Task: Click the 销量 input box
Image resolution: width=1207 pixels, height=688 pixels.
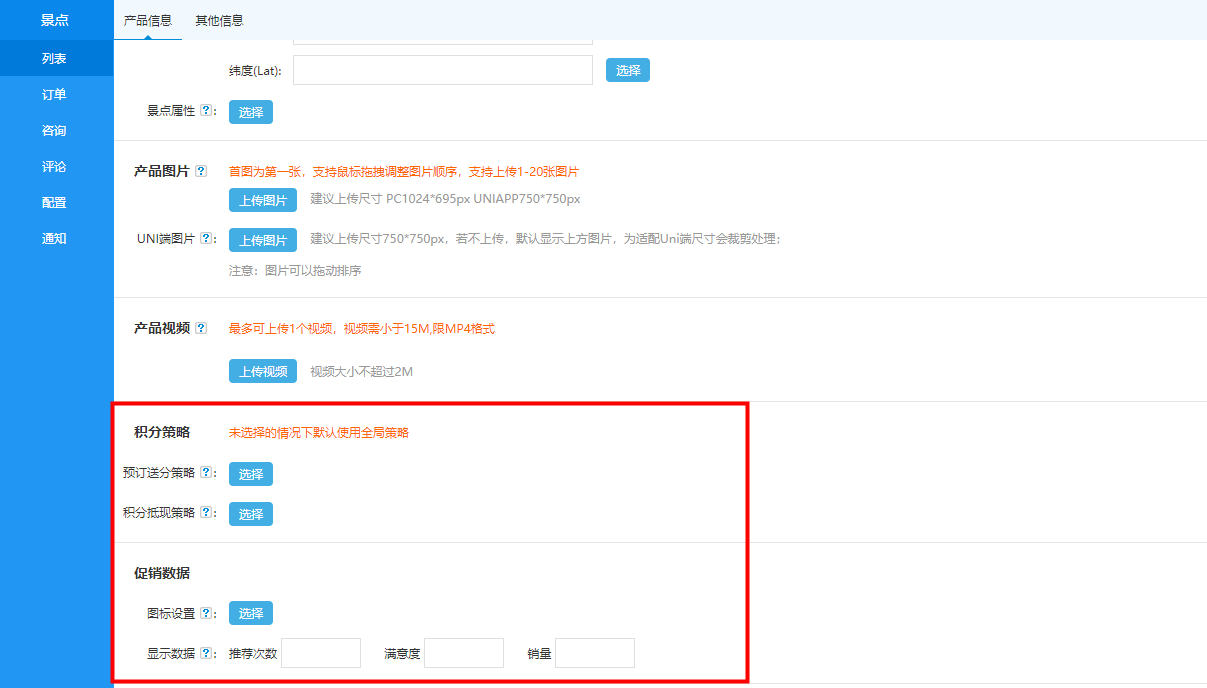Action: coord(595,653)
